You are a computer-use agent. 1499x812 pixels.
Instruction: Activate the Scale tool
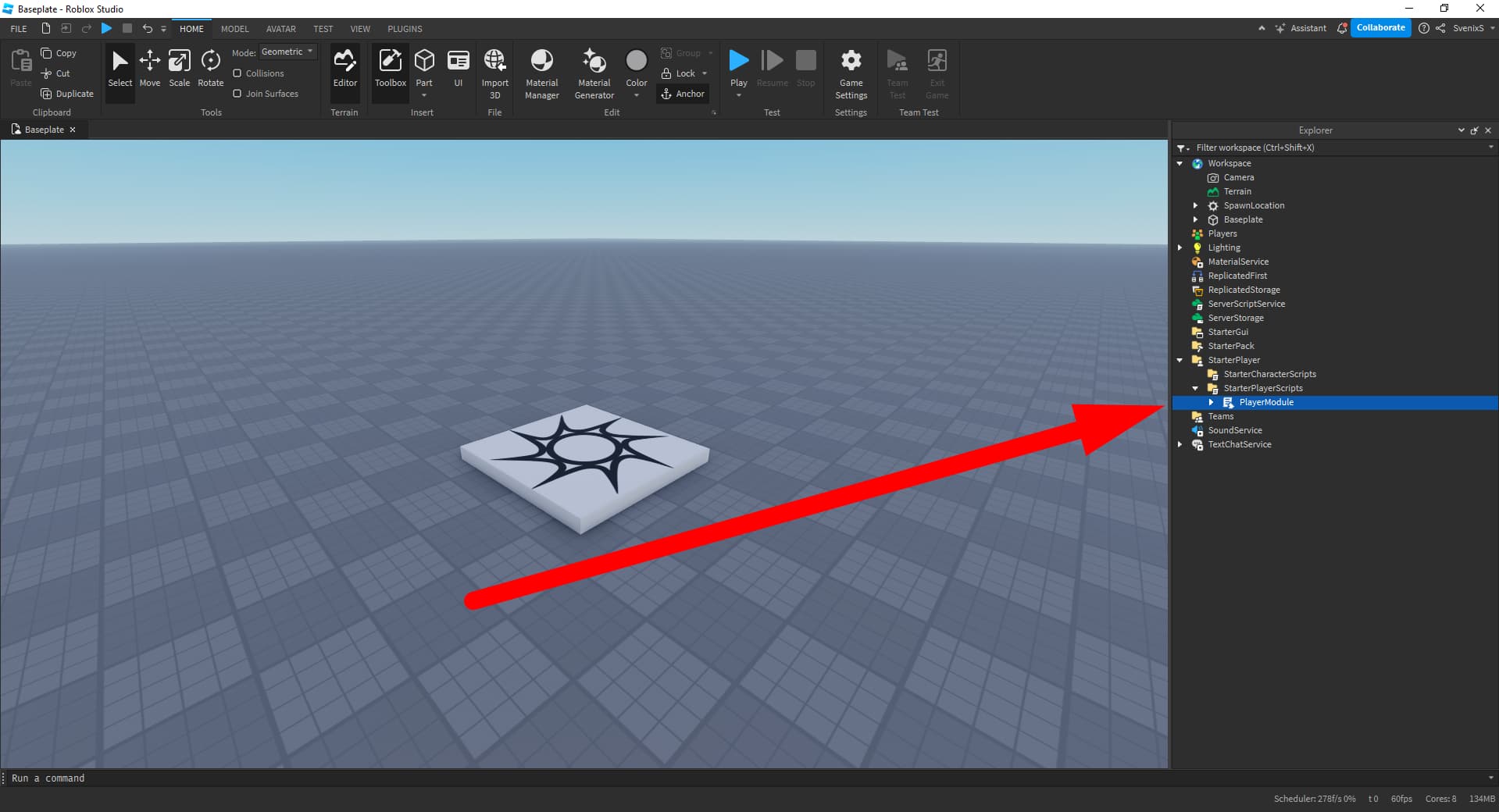[179, 70]
